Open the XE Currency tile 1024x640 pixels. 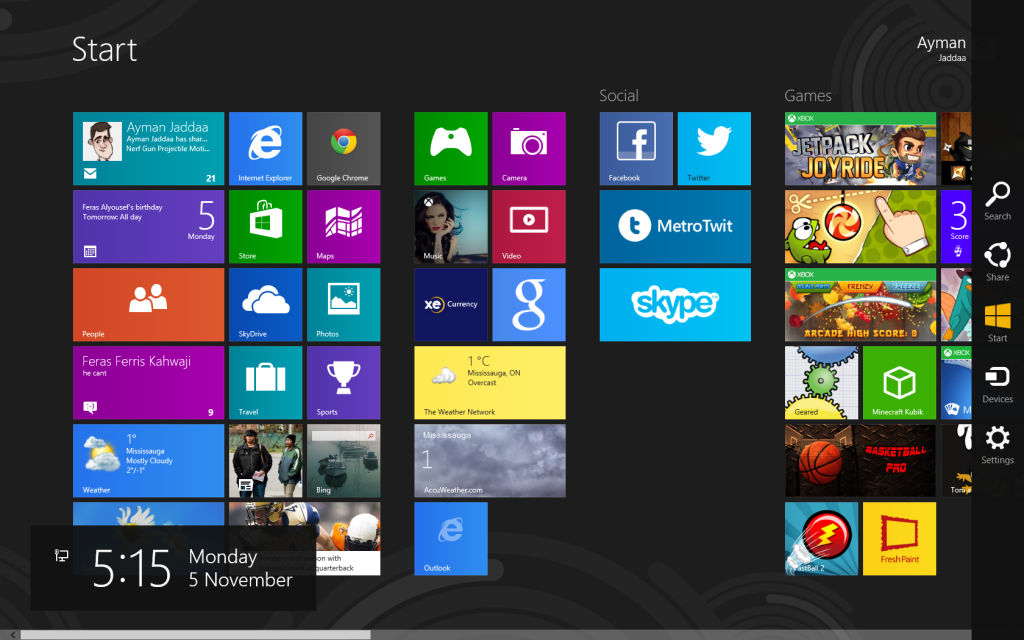pos(451,304)
